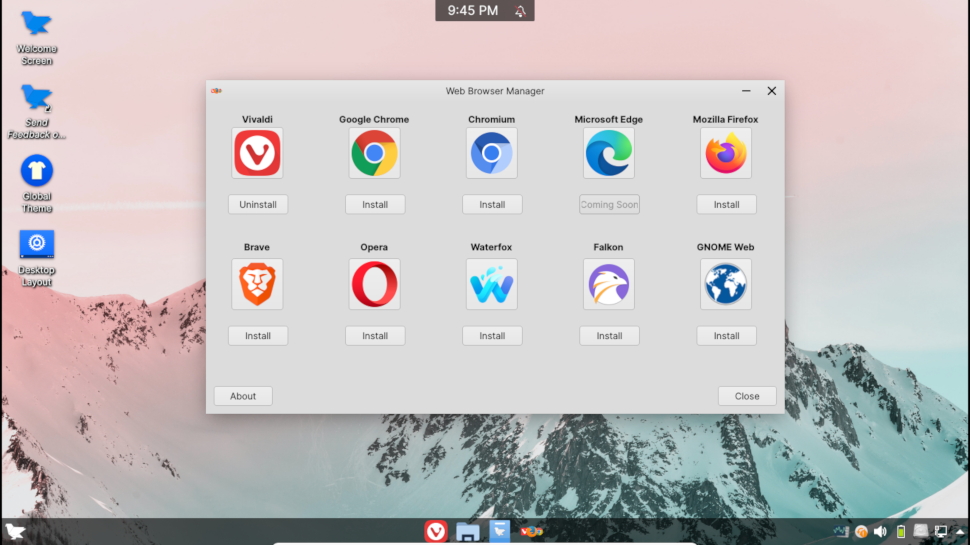Click the Google Chrome logo
Viewport: 970px width, 545px height.
click(x=374, y=153)
